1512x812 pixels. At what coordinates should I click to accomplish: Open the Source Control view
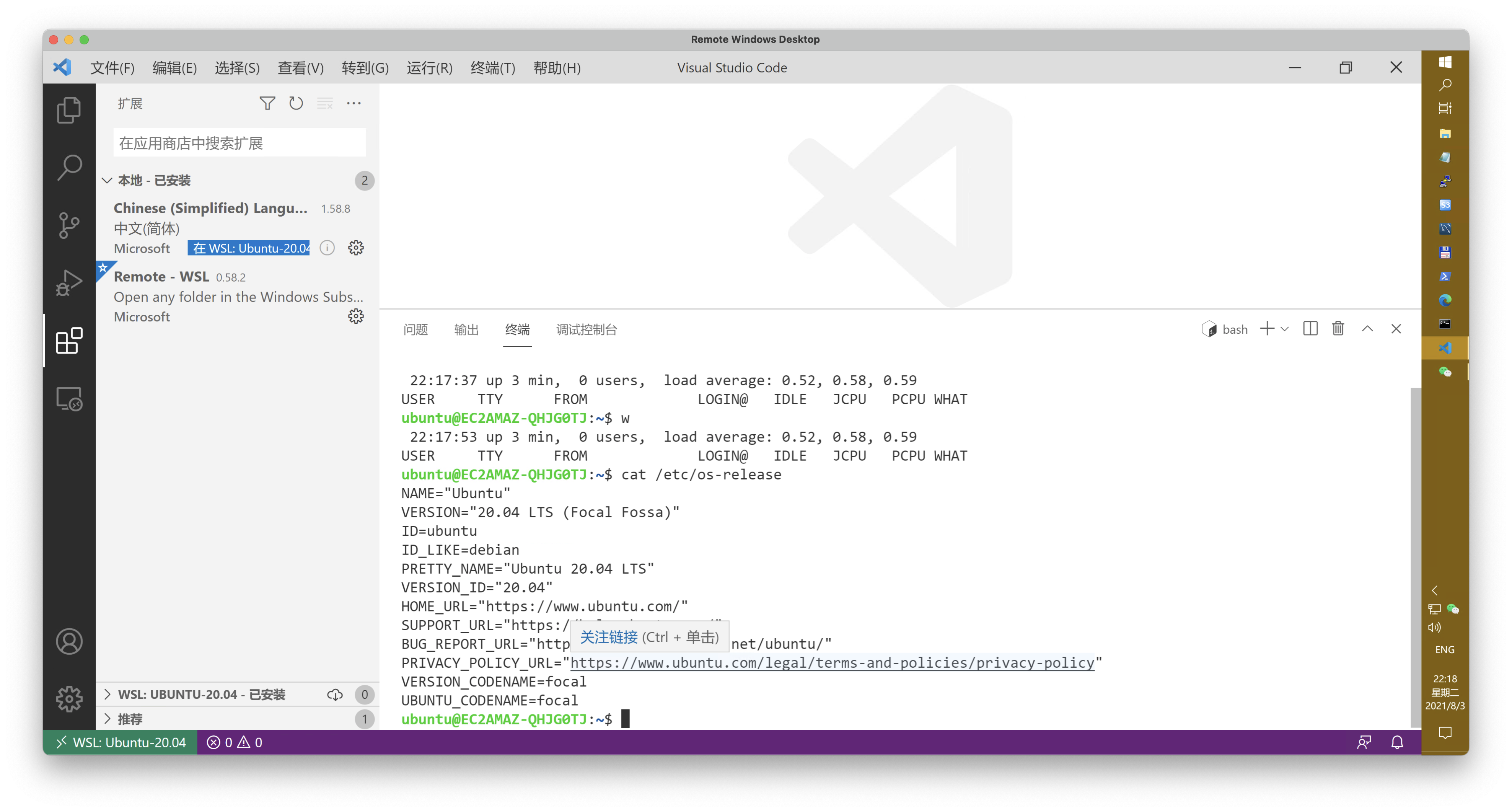pos(68,225)
